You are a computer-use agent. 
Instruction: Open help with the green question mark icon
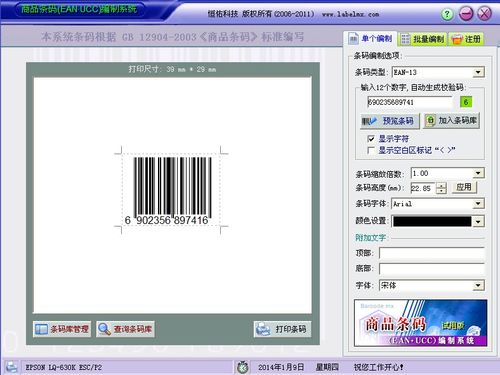coord(447,14)
